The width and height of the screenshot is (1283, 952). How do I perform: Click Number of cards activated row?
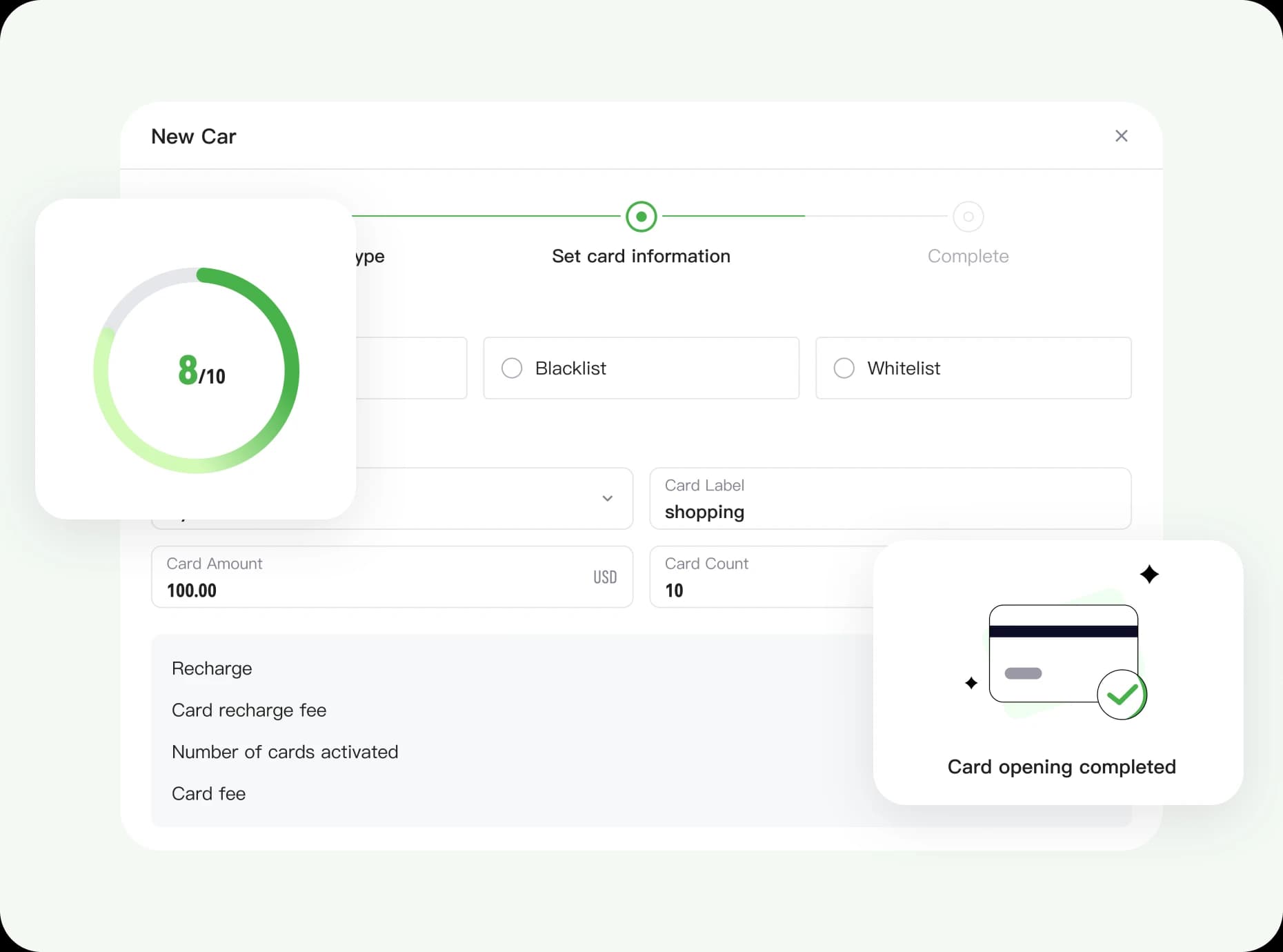click(x=285, y=752)
